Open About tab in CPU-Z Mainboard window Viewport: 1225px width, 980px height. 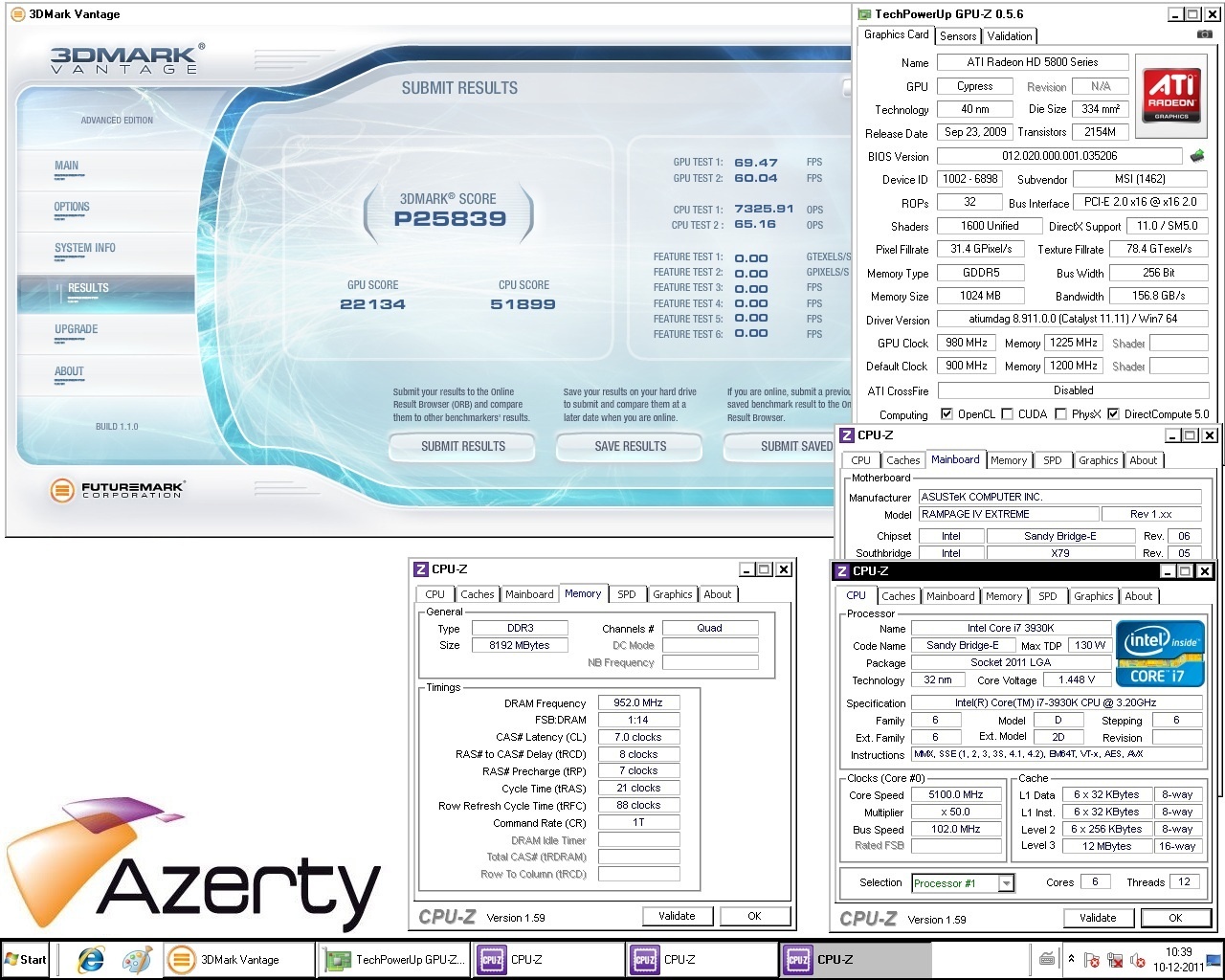(1144, 460)
